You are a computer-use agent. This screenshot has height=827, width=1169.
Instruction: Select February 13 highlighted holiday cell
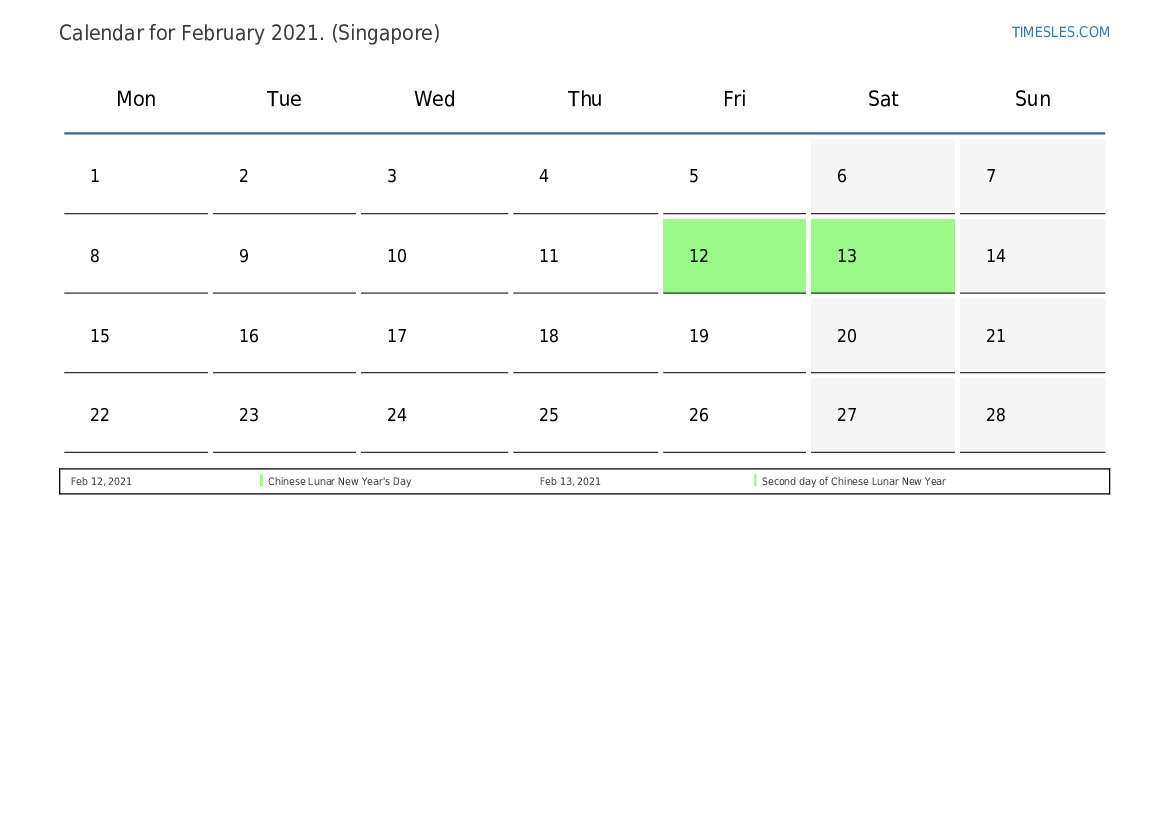(x=882, y=256)
